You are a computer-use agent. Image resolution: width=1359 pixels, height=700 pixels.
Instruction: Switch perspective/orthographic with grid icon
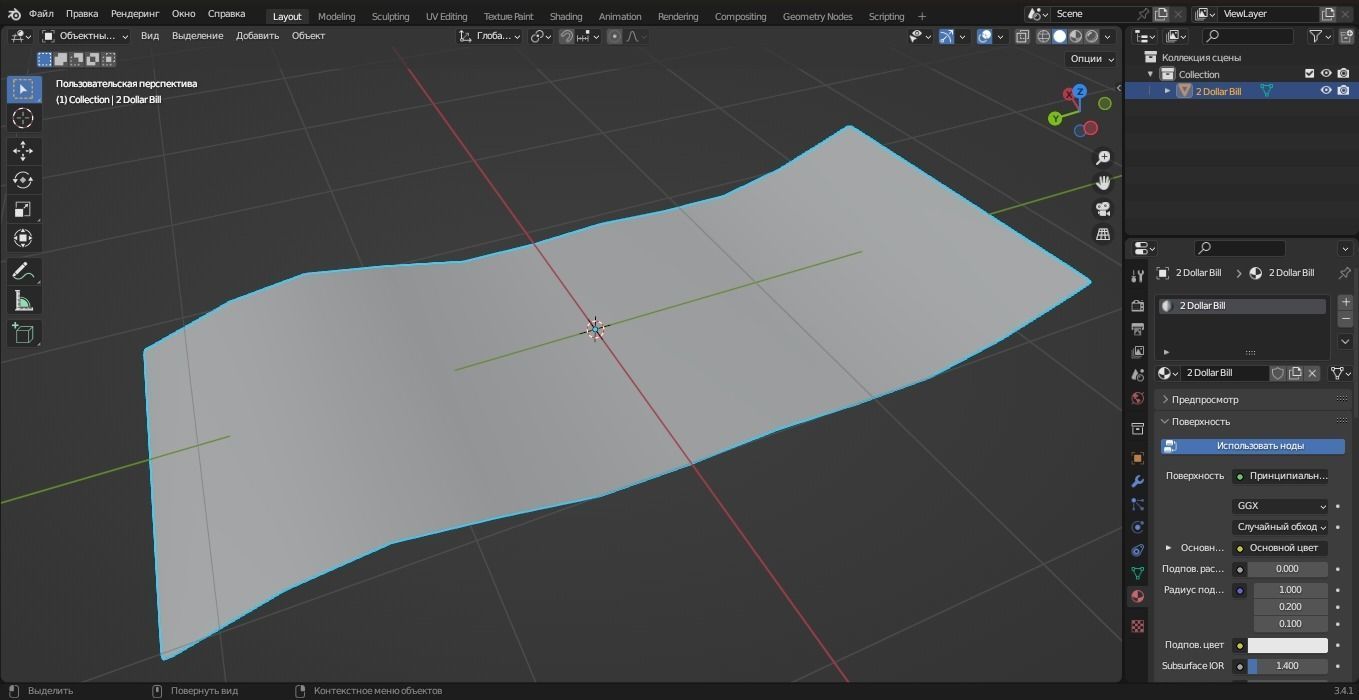coord(1103,234)
